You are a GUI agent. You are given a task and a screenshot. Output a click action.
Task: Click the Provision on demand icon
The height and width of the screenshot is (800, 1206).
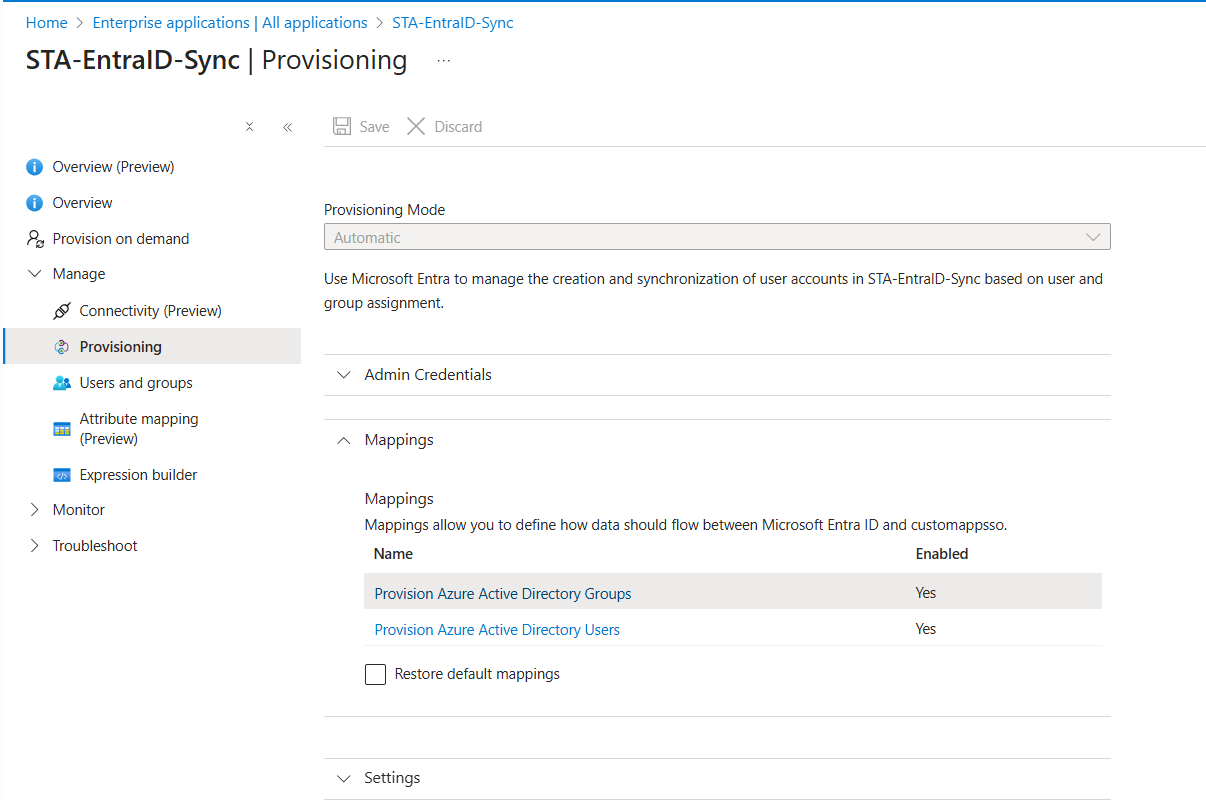tap(35, 239)
